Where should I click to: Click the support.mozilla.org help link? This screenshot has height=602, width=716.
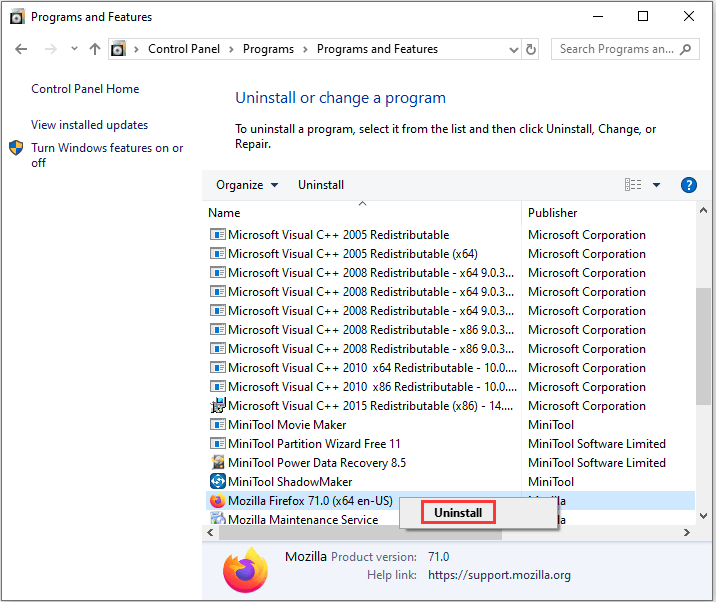pyautogui.click(x=499, y=575)
